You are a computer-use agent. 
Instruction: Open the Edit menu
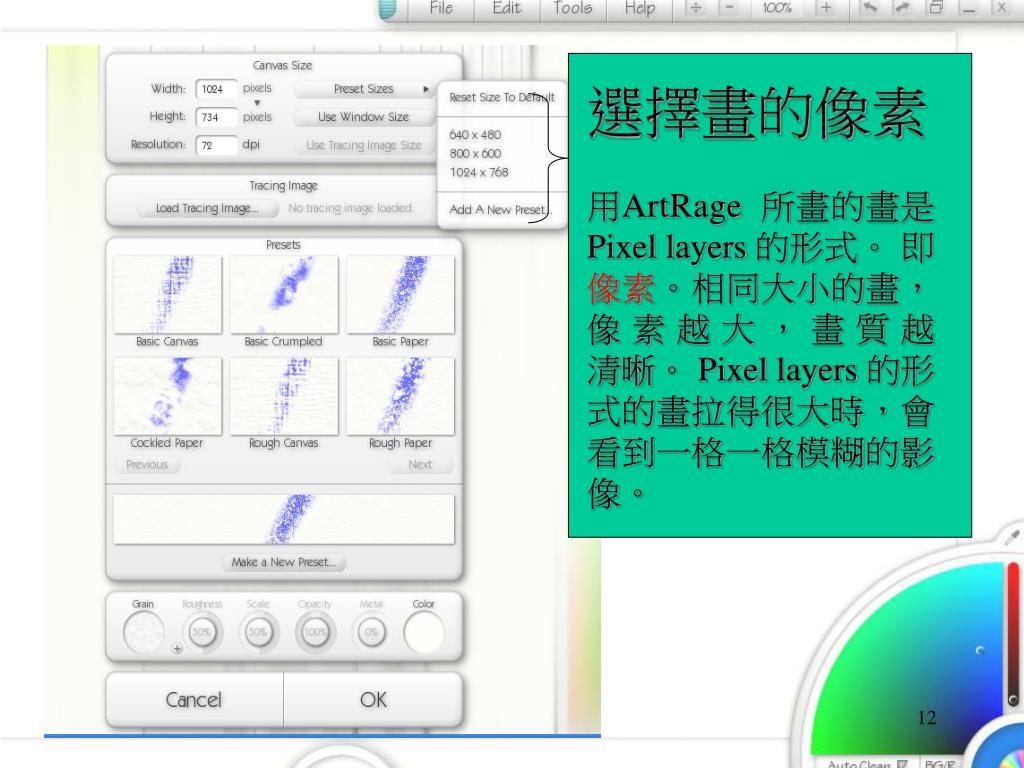click(x=507, y=8)
